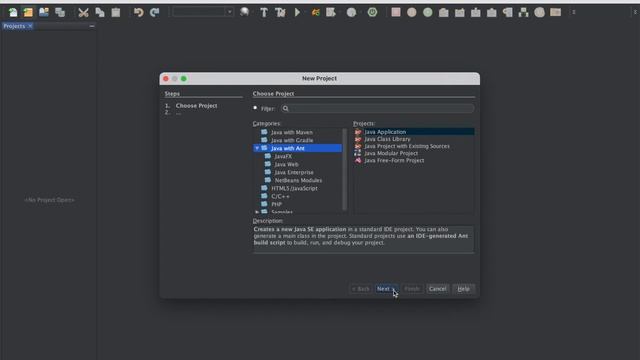Click the red square stop debugger icon
The image size is (640, 360).
[x=396, y=12]
